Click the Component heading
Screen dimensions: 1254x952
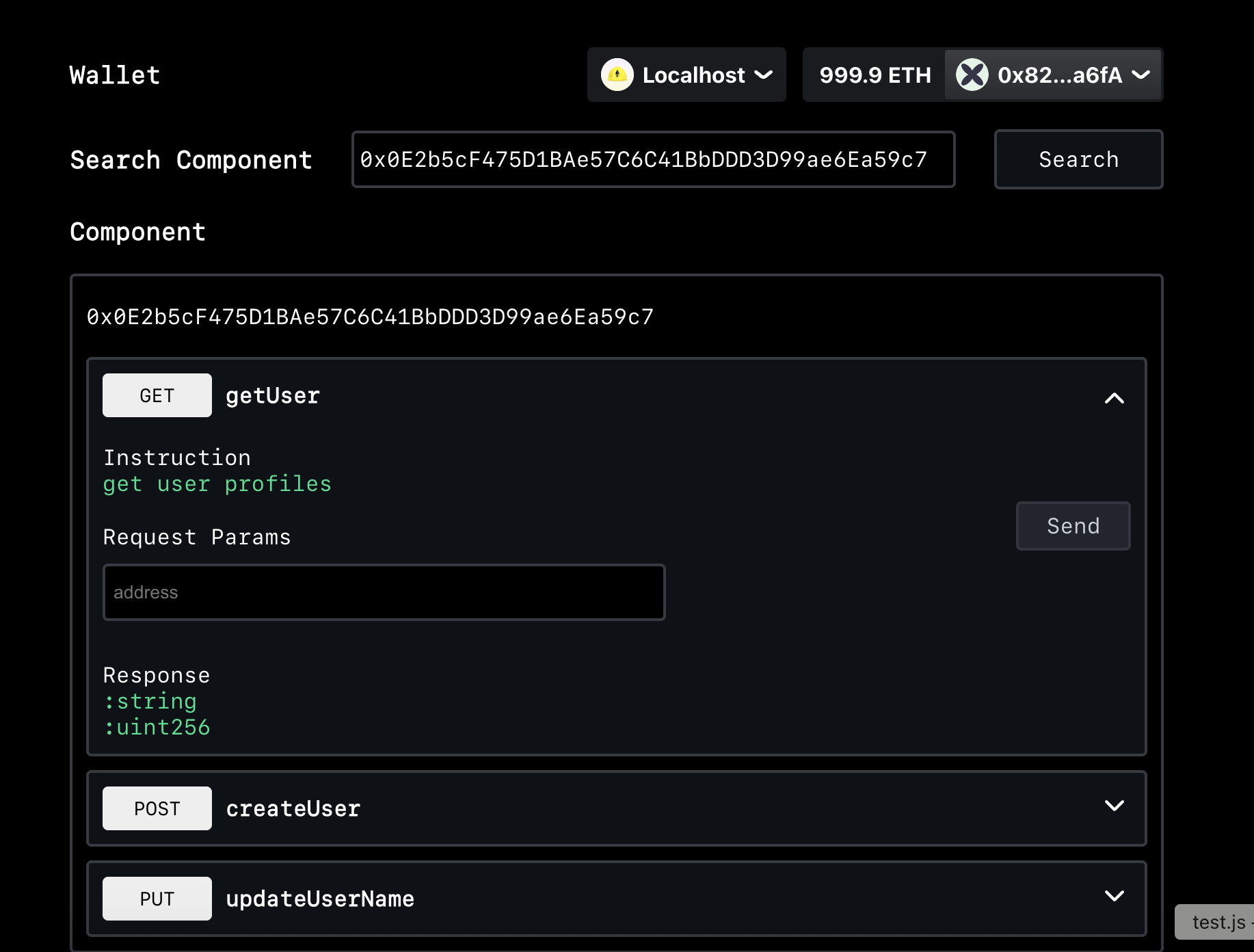pos(137,232)
